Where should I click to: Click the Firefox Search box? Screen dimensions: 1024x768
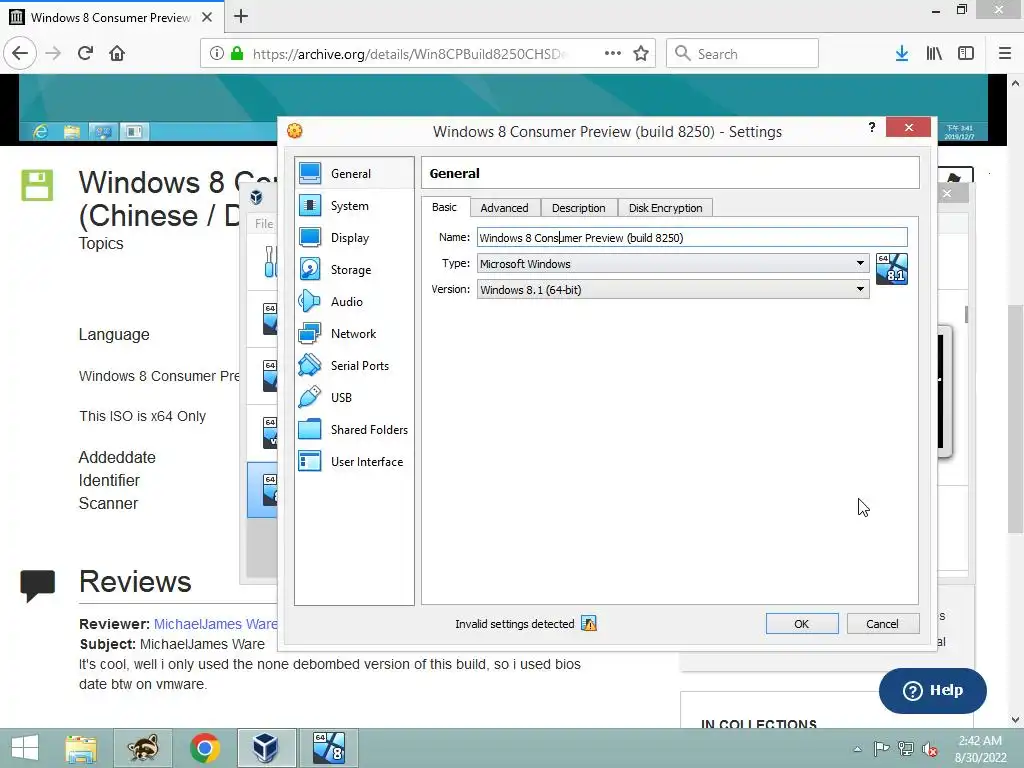tap(742, 54)
